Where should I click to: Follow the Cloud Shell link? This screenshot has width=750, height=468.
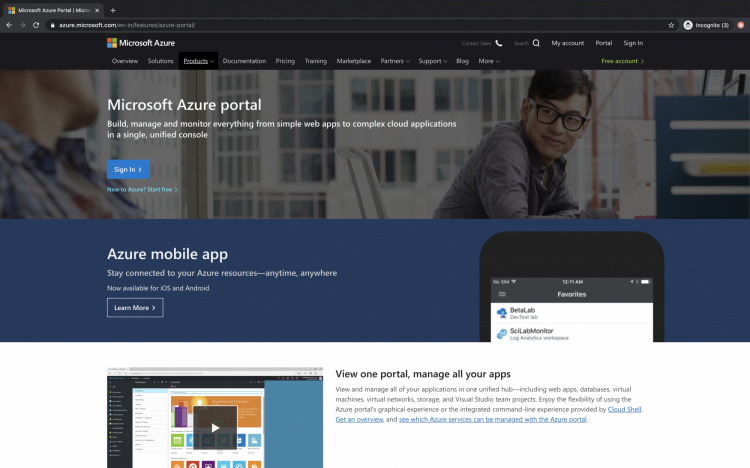pos(624,409)
